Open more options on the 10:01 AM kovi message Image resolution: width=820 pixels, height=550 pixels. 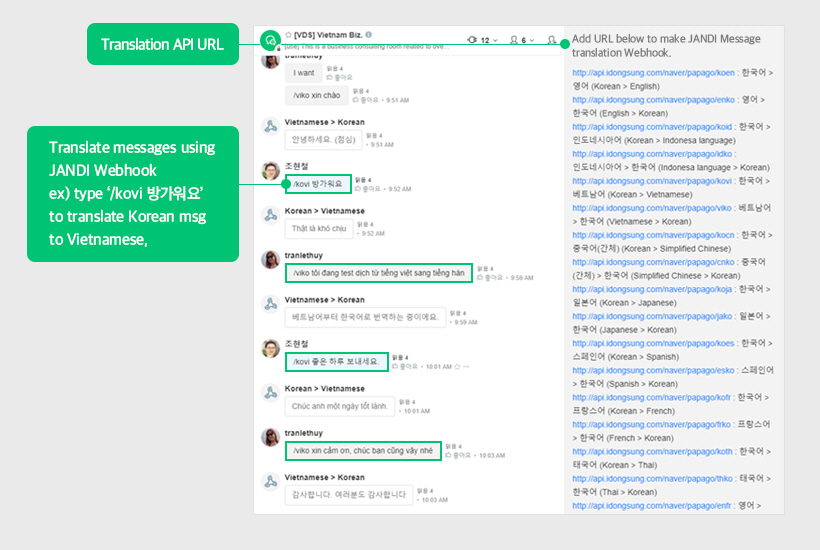click(x=466, y=366)
